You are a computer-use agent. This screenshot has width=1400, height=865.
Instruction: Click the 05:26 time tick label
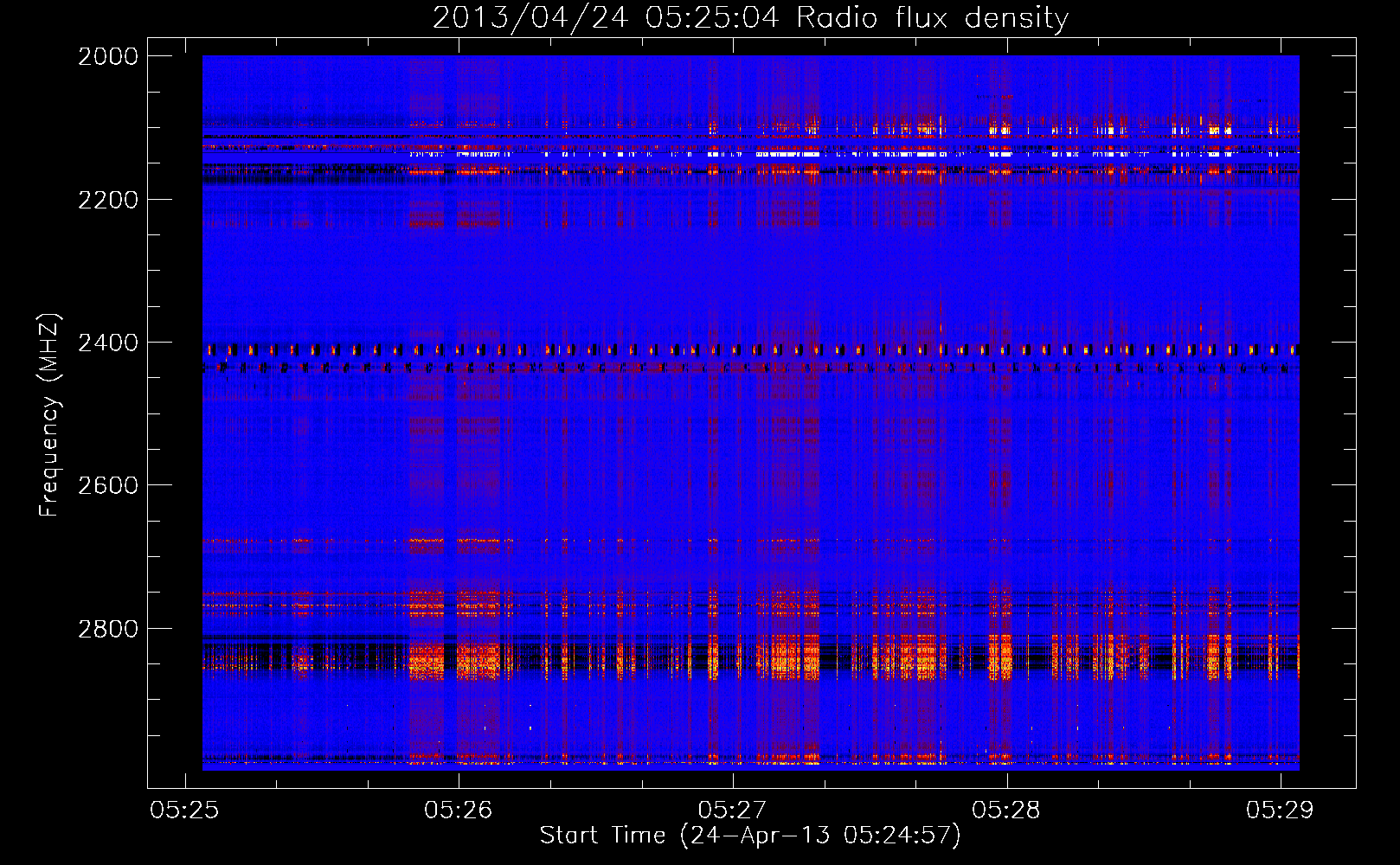tap(458, 810)
